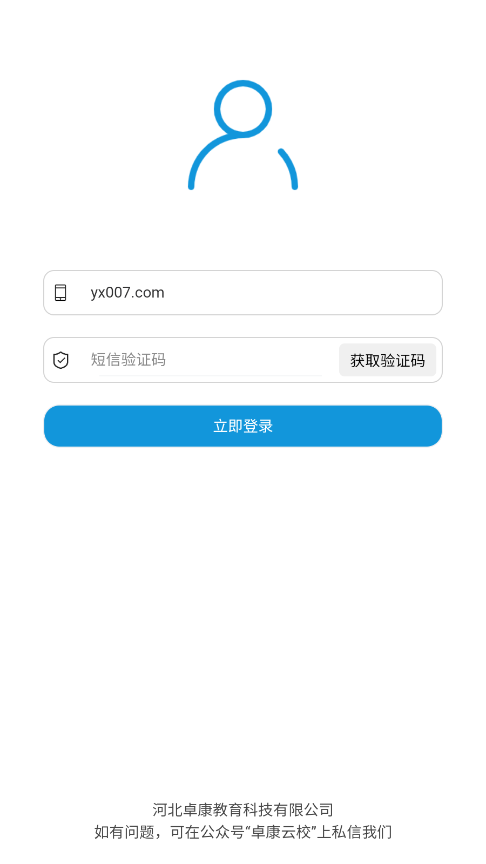This screenshot has height=864, width=486.
Task: Submit with the 立即登录 button
Action: coord(243,426)
